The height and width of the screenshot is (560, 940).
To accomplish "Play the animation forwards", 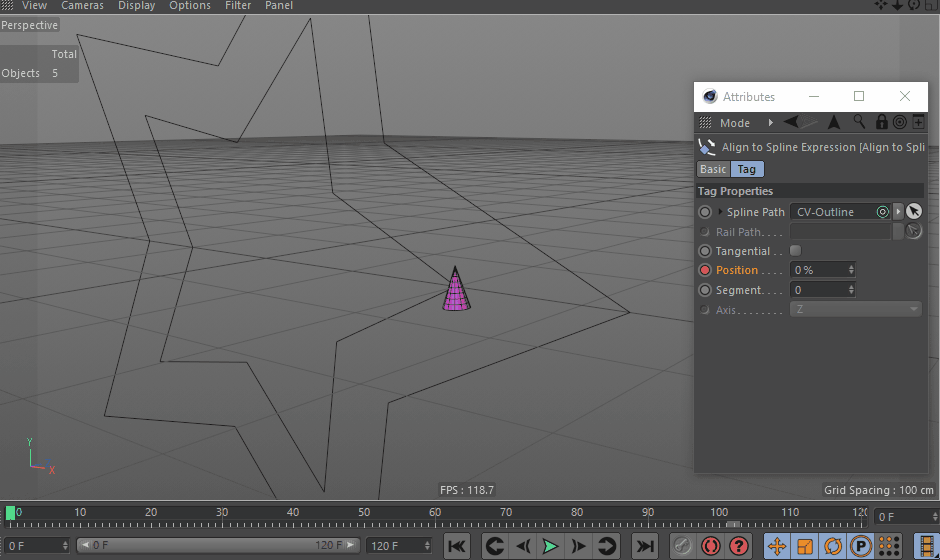I will click(550, 546).
